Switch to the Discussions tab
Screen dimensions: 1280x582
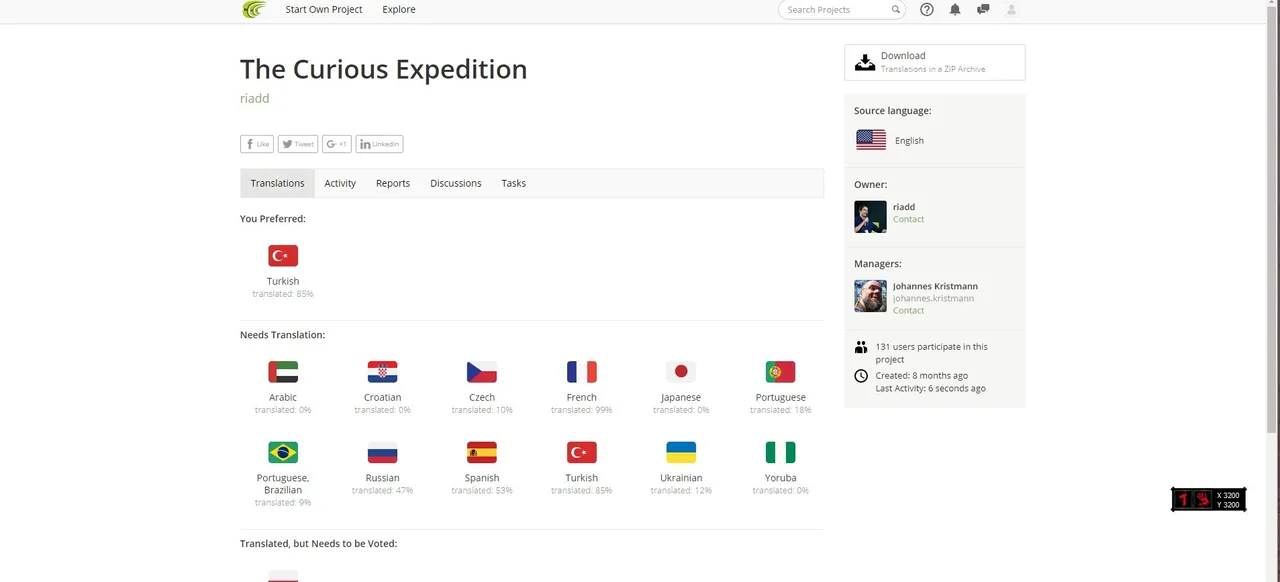point(456,183)
